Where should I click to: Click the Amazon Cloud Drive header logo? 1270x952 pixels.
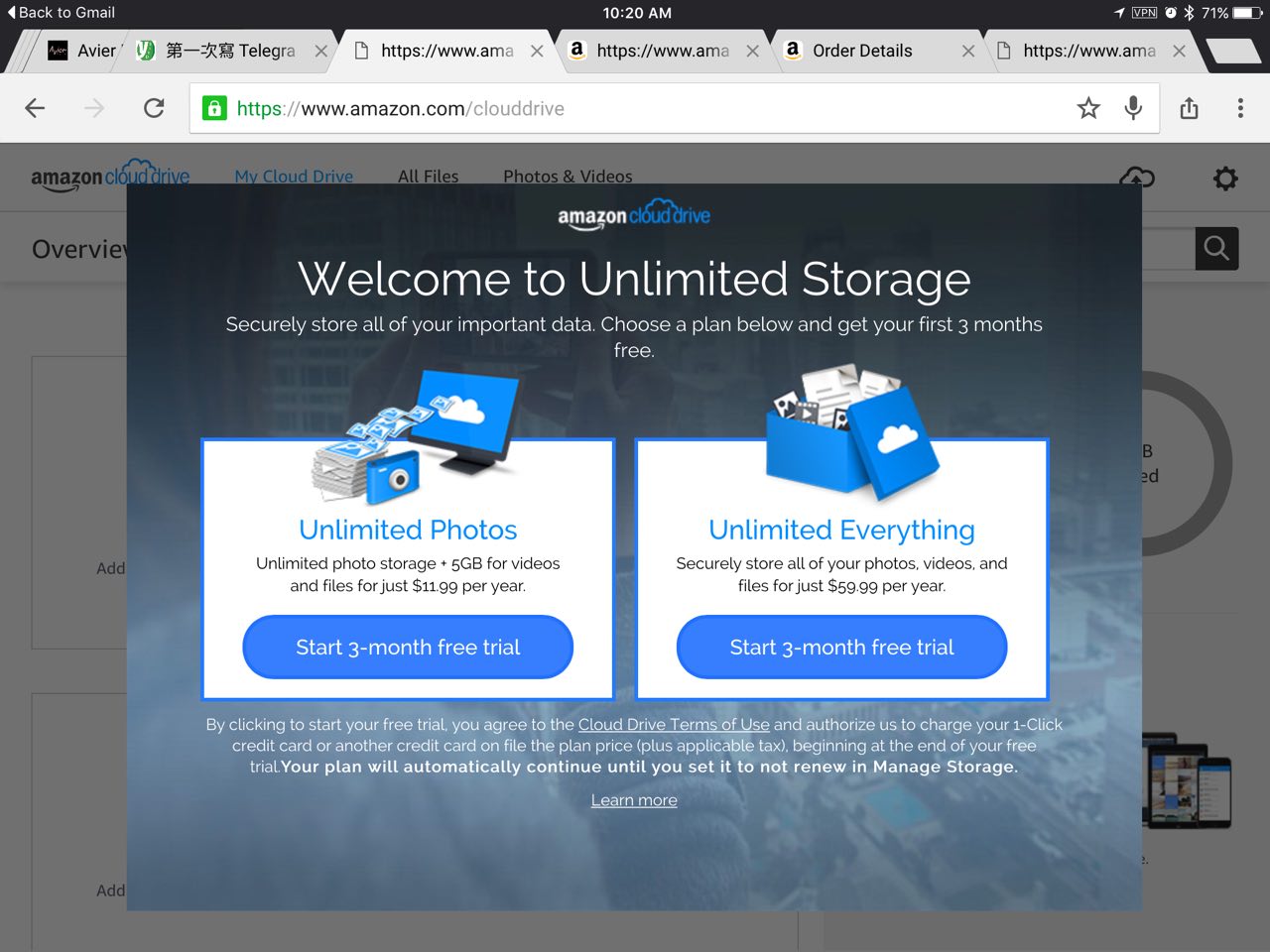(x=110, y=176)
